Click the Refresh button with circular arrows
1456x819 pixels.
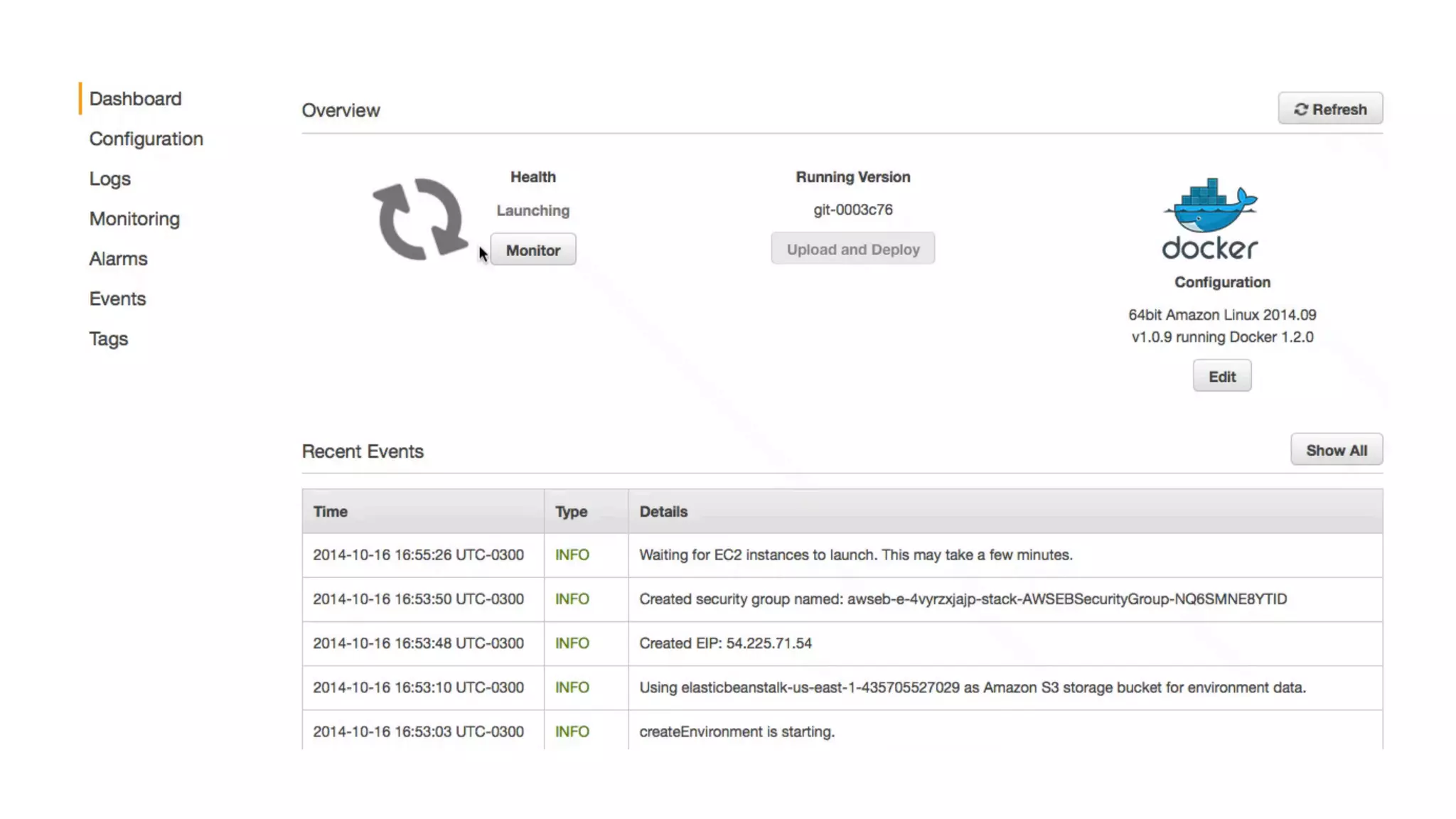coord(1329,109)
